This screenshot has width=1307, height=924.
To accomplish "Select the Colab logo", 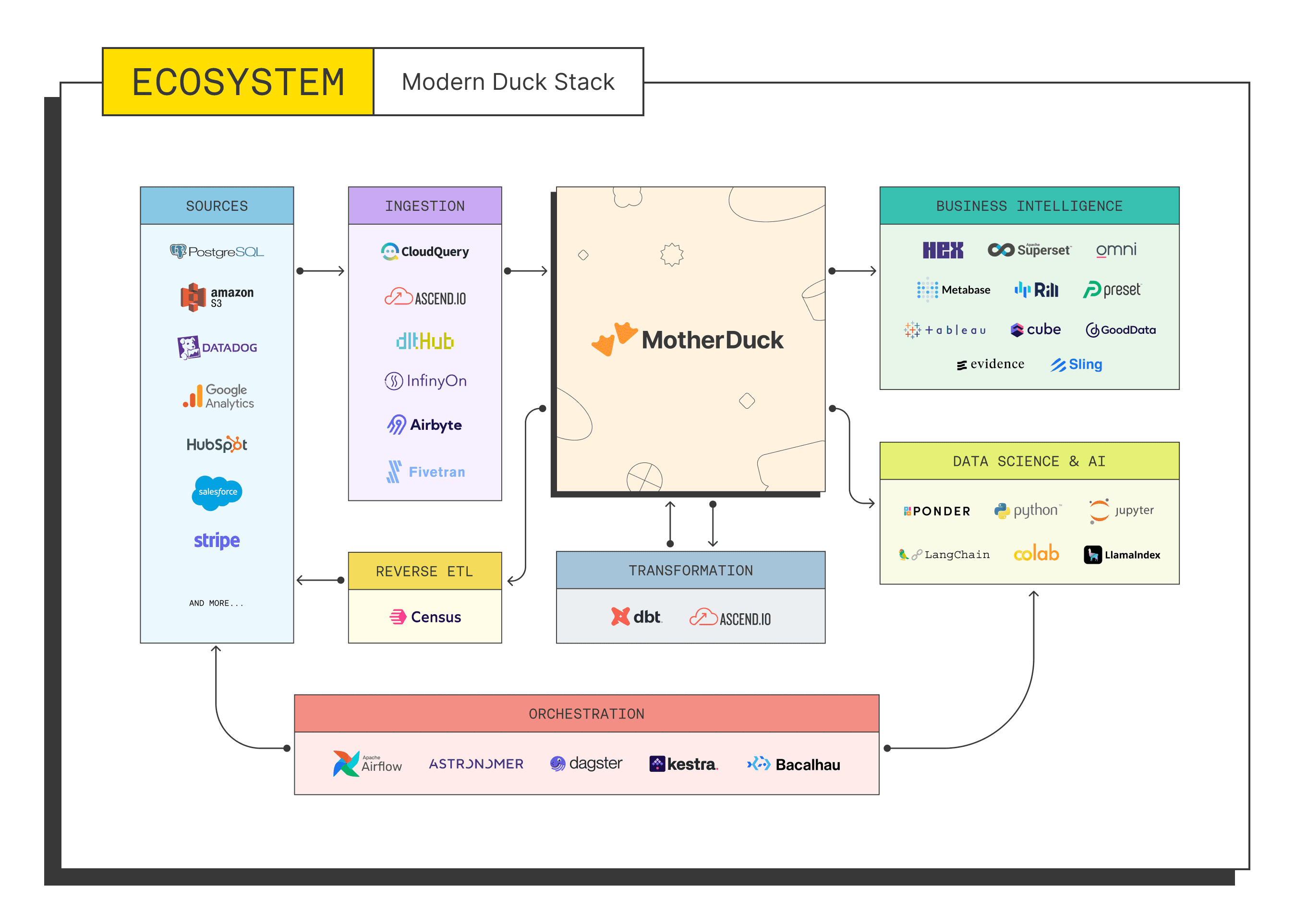I will tap(1036, 553).
